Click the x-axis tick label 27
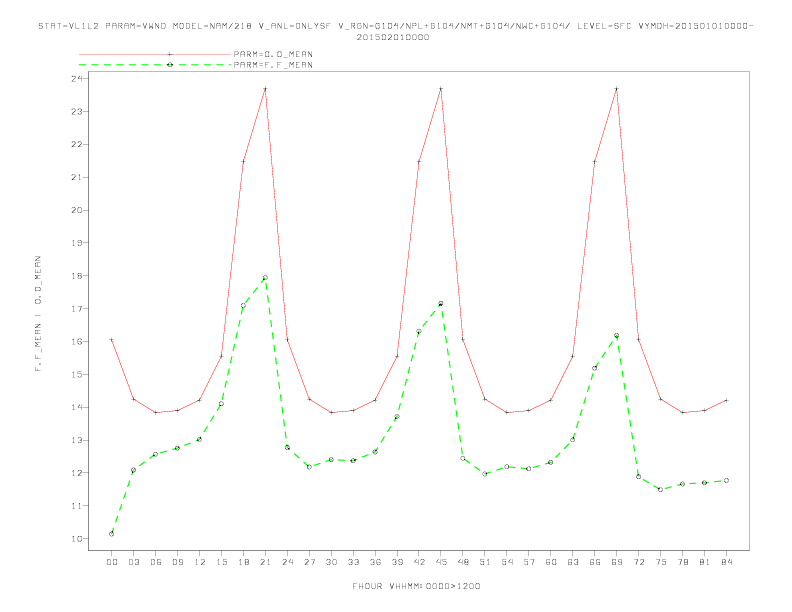 pyautogui.click(x=309, y=562)
